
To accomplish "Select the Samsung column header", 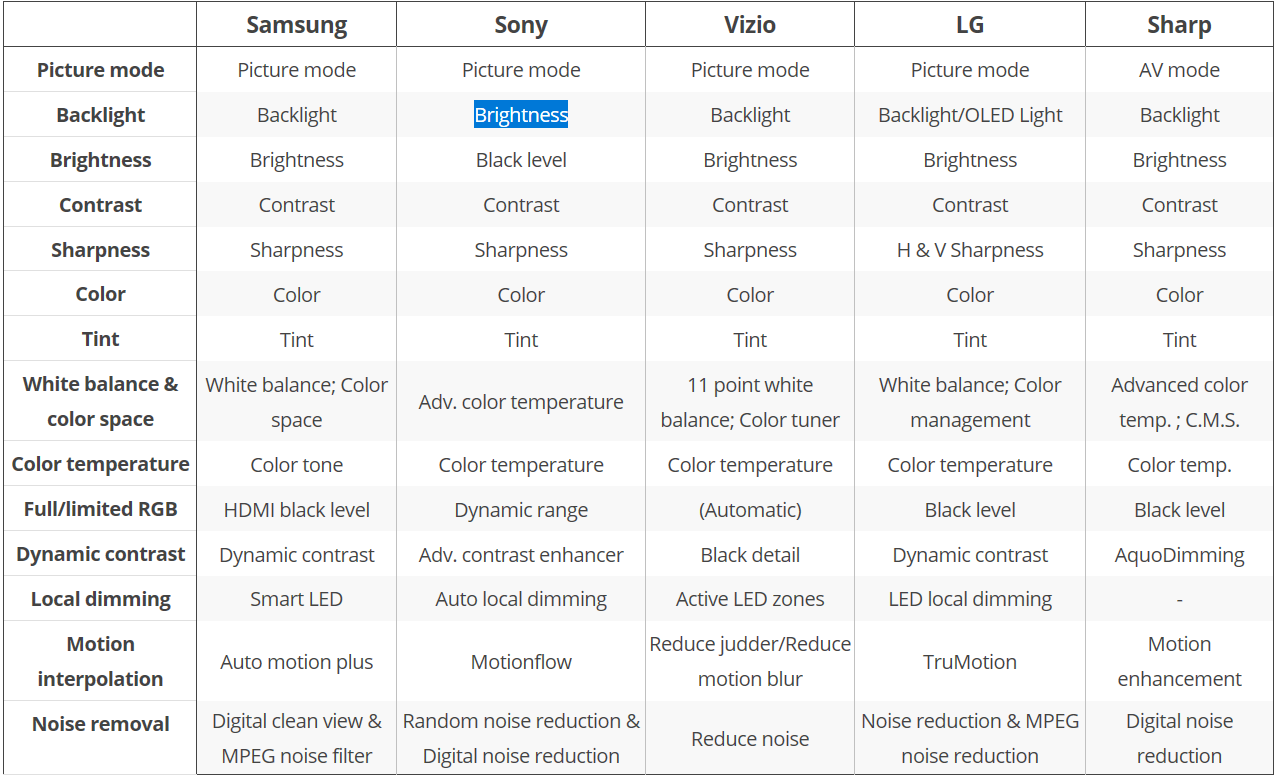I will click(296, 25).
